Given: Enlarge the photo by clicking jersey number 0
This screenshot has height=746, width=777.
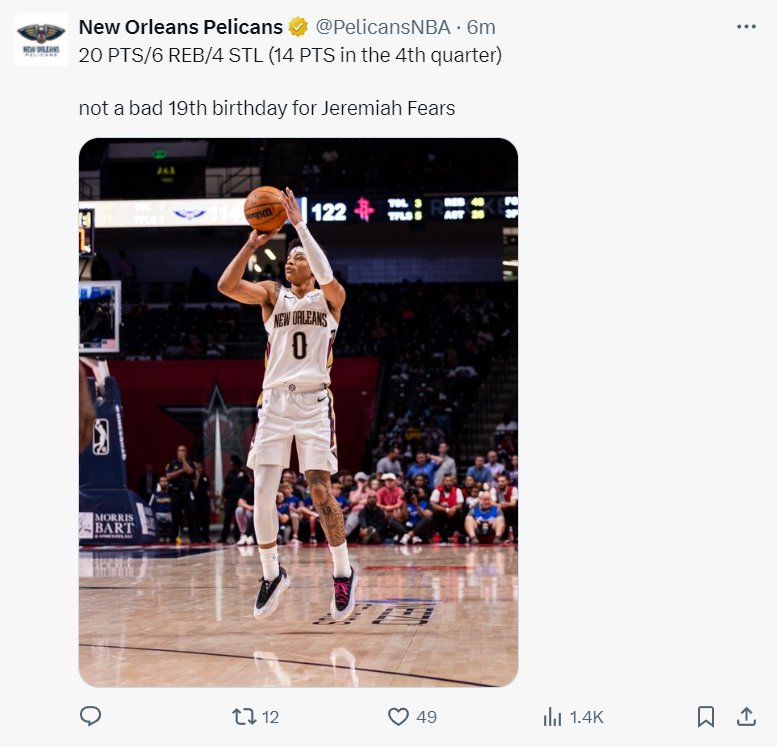Looking at the screenshot, I should coord(299,345).
